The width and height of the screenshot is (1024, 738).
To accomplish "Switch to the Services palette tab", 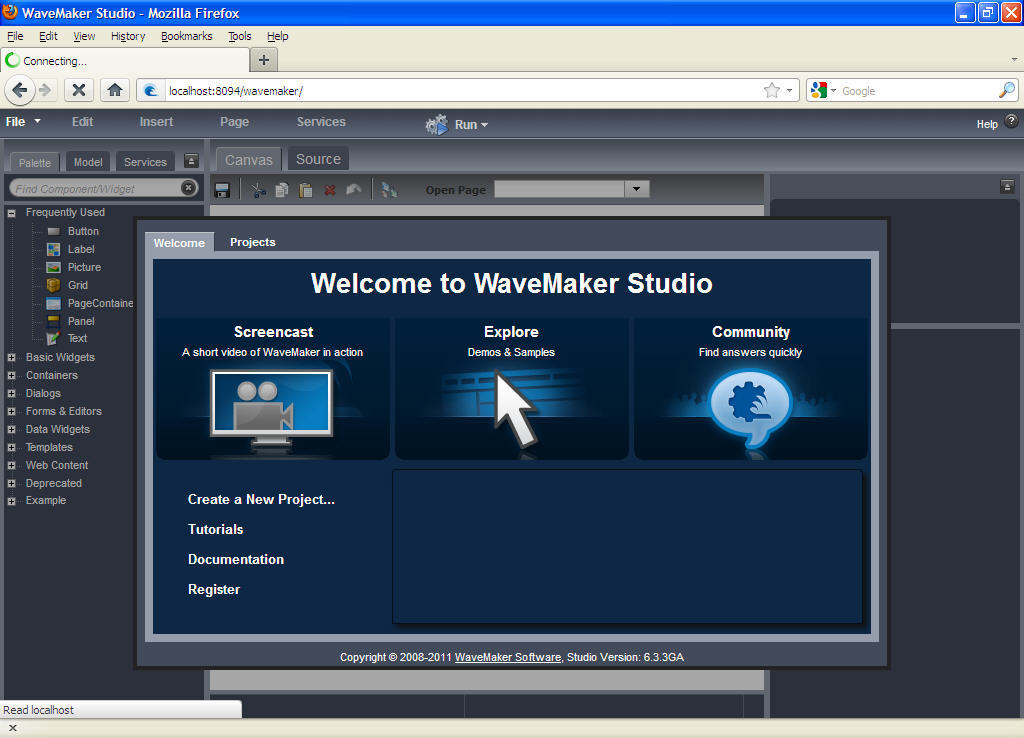I will tap(145, 162).
